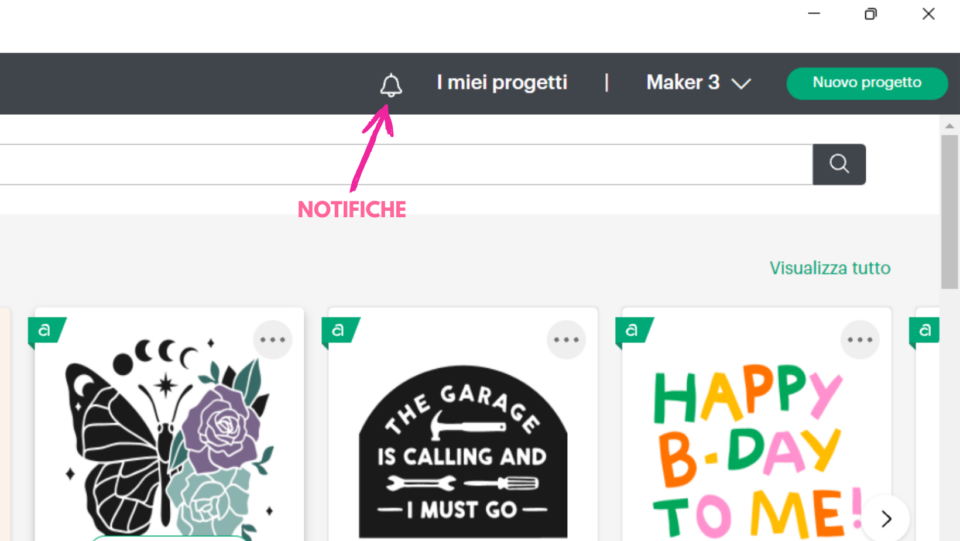Click the scrollbar up arrow
Screen dimensions: 960x541
(950, 125)
